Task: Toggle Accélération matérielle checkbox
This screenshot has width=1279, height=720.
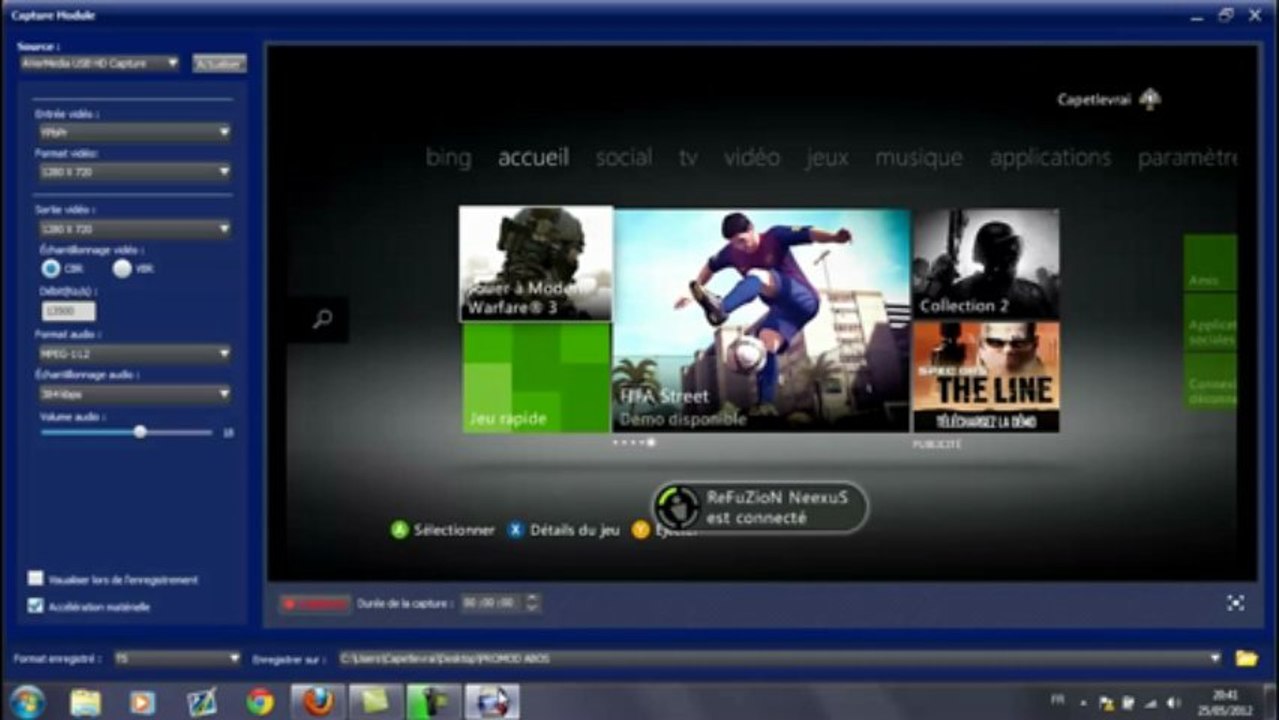Action: (36, 606)
